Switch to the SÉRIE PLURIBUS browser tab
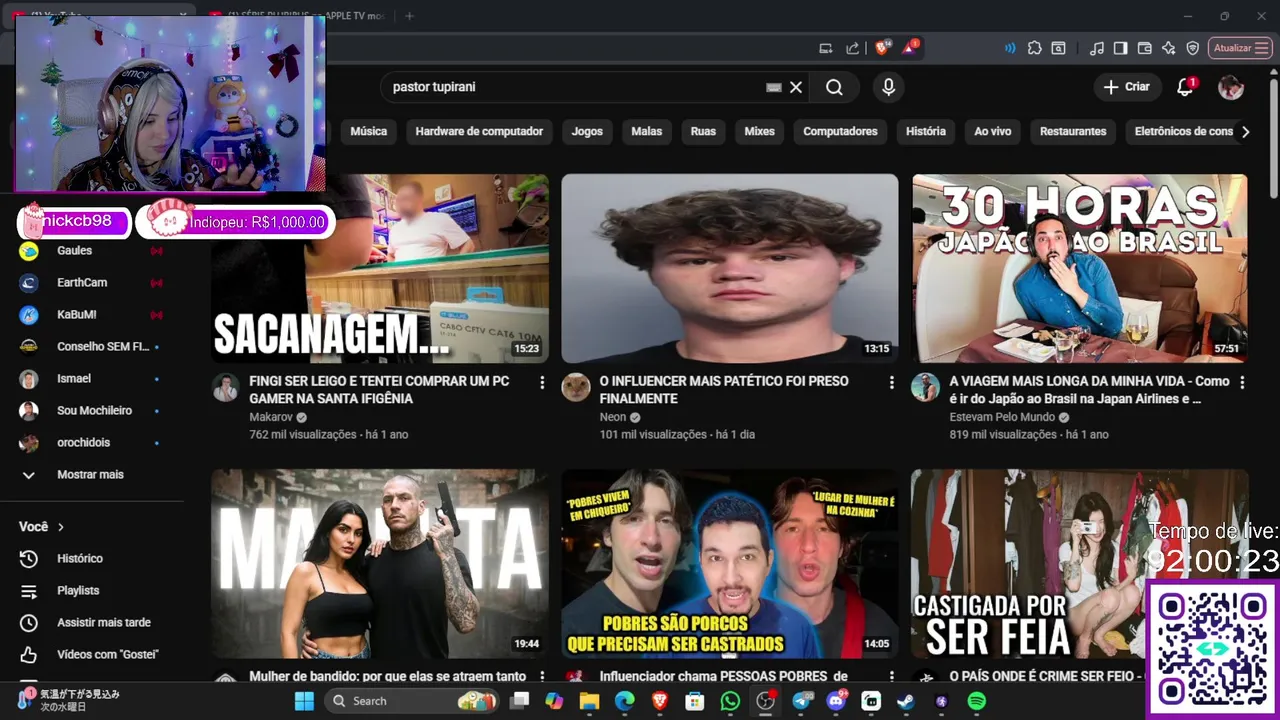The width and height of the screenshot is (1280, 720). pyautogui.click(x=297, y=16)
